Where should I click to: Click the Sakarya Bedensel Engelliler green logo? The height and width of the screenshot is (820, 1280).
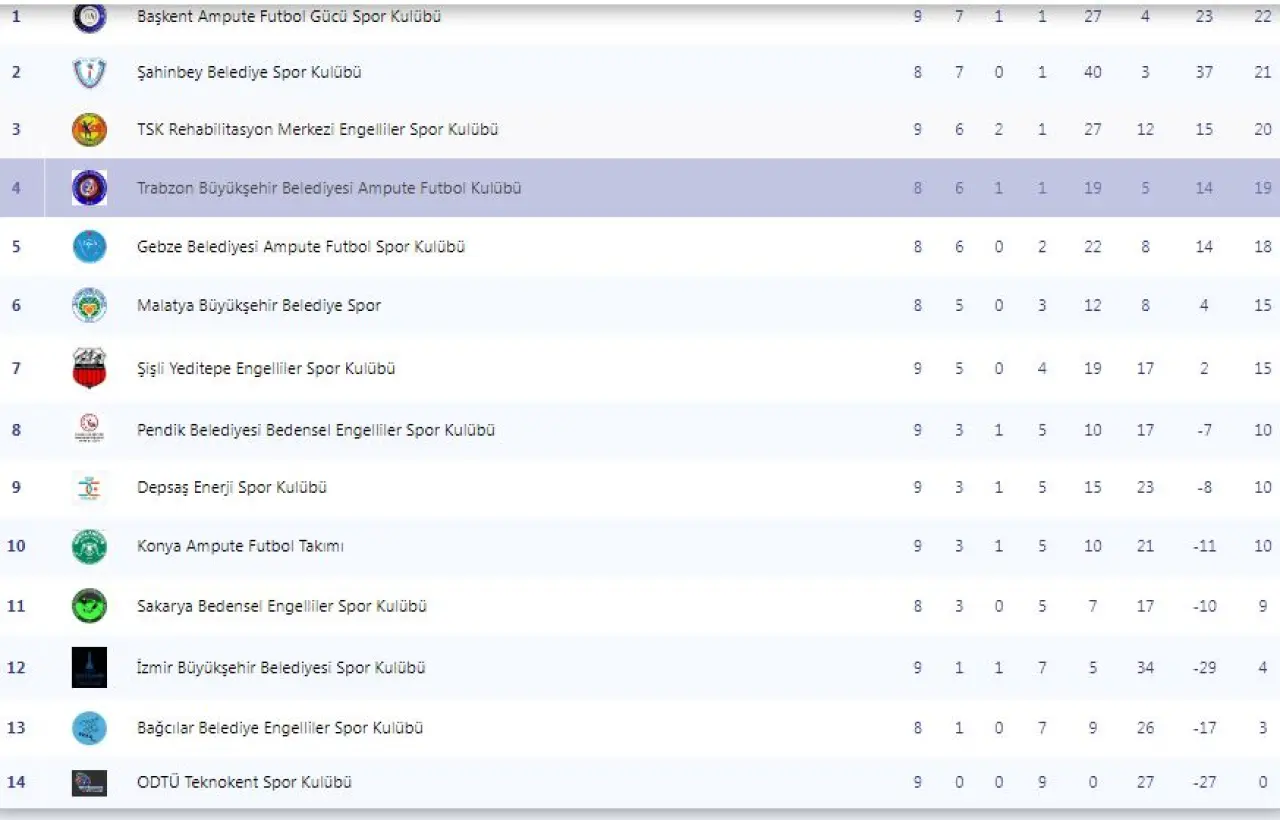(x=89, y=606)
